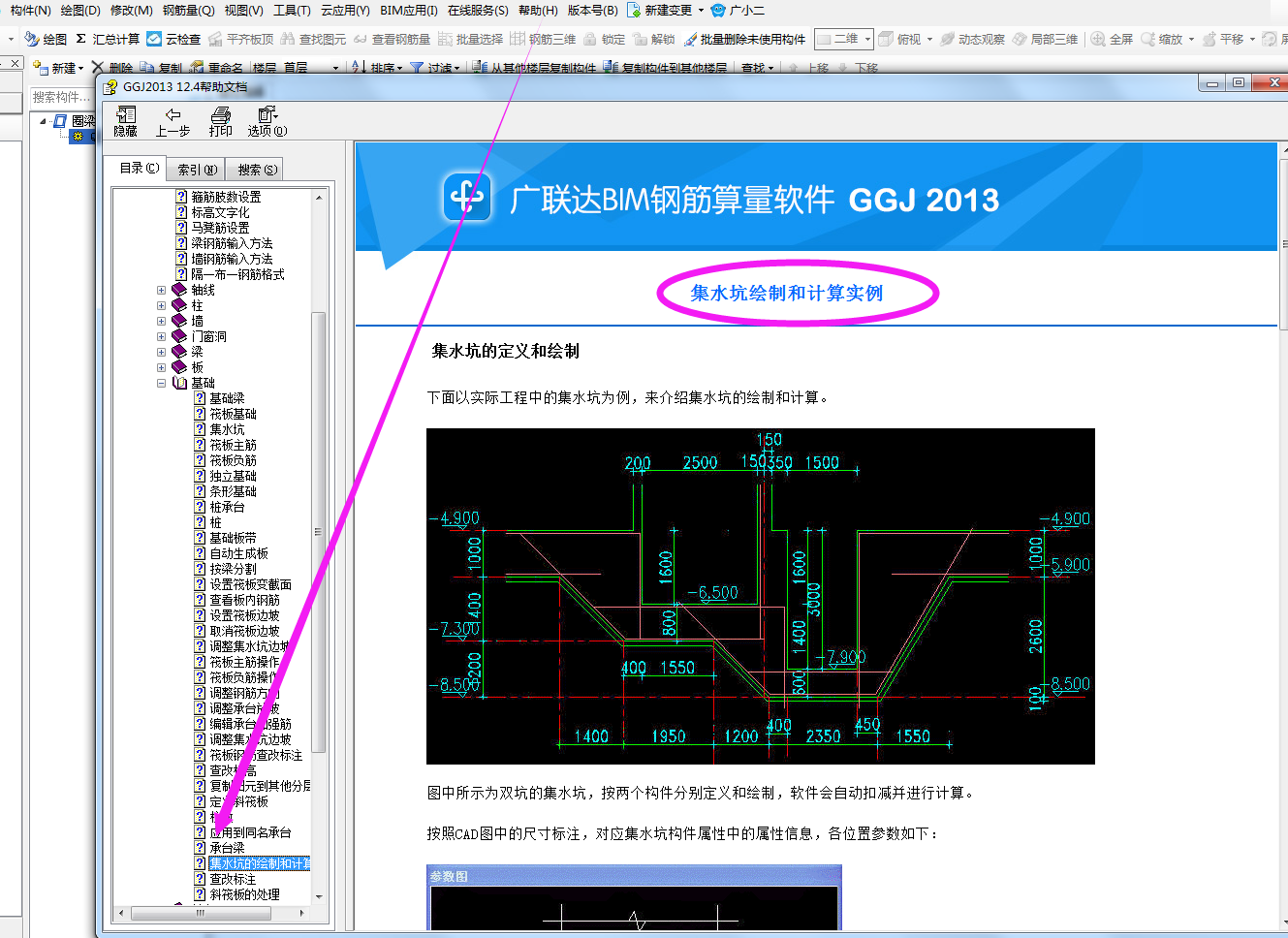Expand the 柱 book node
This screenshot has width=1288, height=938.
[x=161, y=305]
